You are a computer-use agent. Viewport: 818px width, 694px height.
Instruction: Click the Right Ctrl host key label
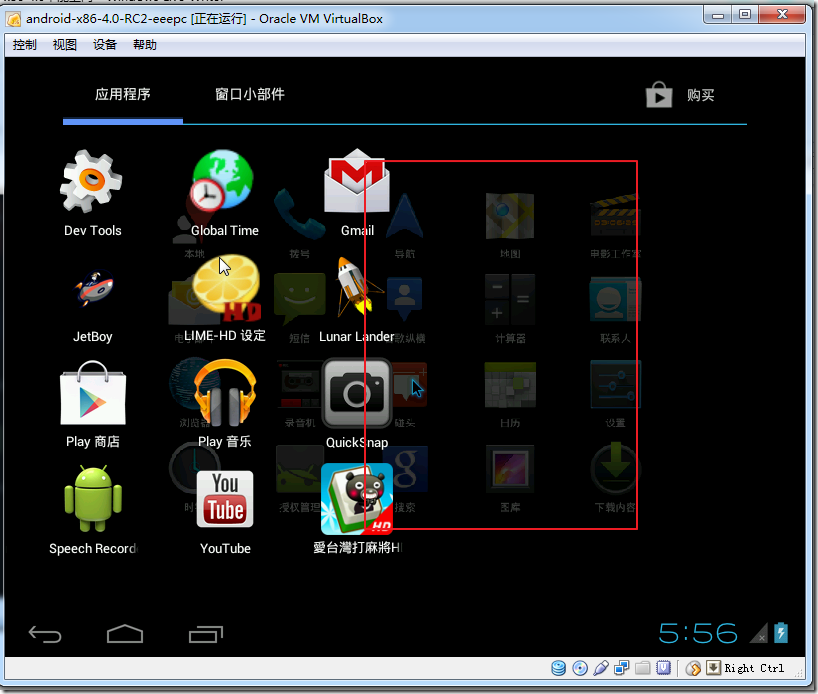754,668
